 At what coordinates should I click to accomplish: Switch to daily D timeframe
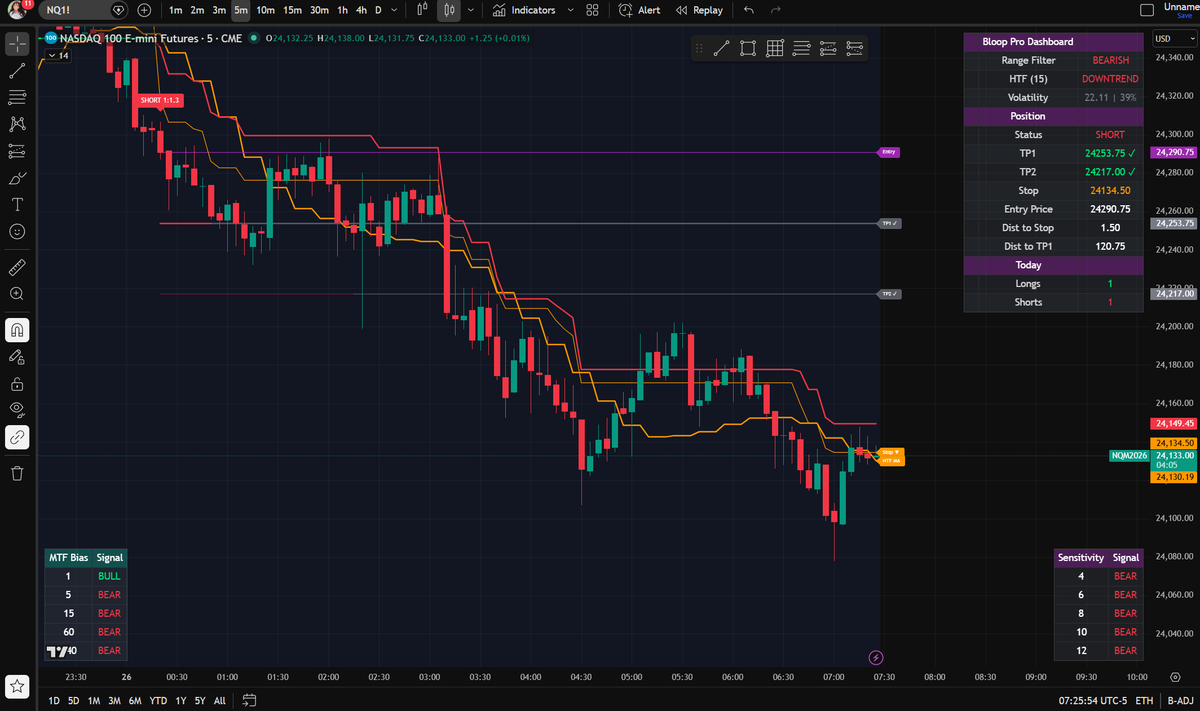pos(378,10)
